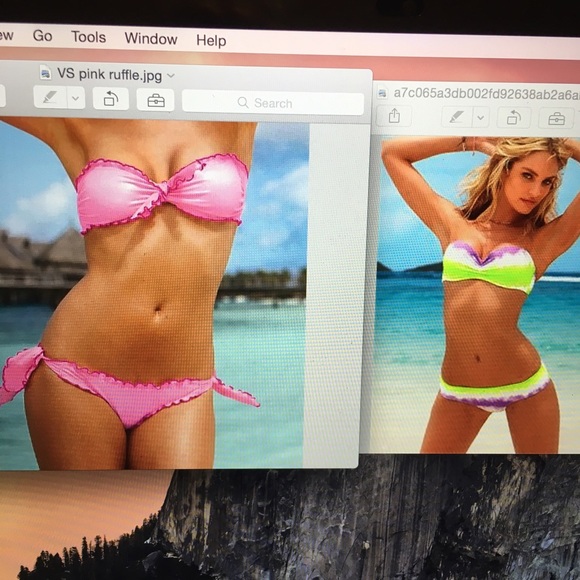Expand Markup dropdown arrow in a7c065a3 window
Viewport: 580px width, 580px height.
point(480,118)
